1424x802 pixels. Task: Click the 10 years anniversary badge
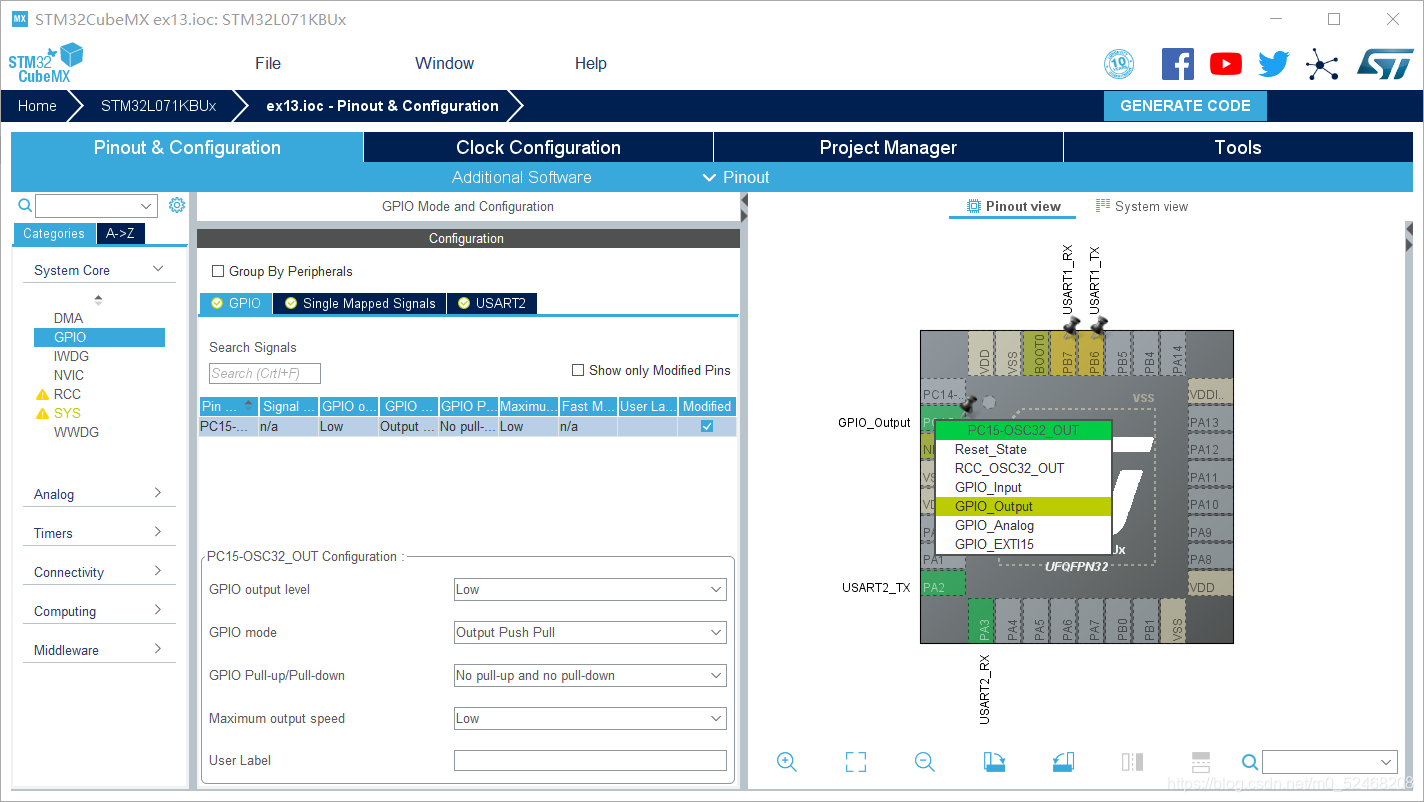click(x=1119, y=64)
